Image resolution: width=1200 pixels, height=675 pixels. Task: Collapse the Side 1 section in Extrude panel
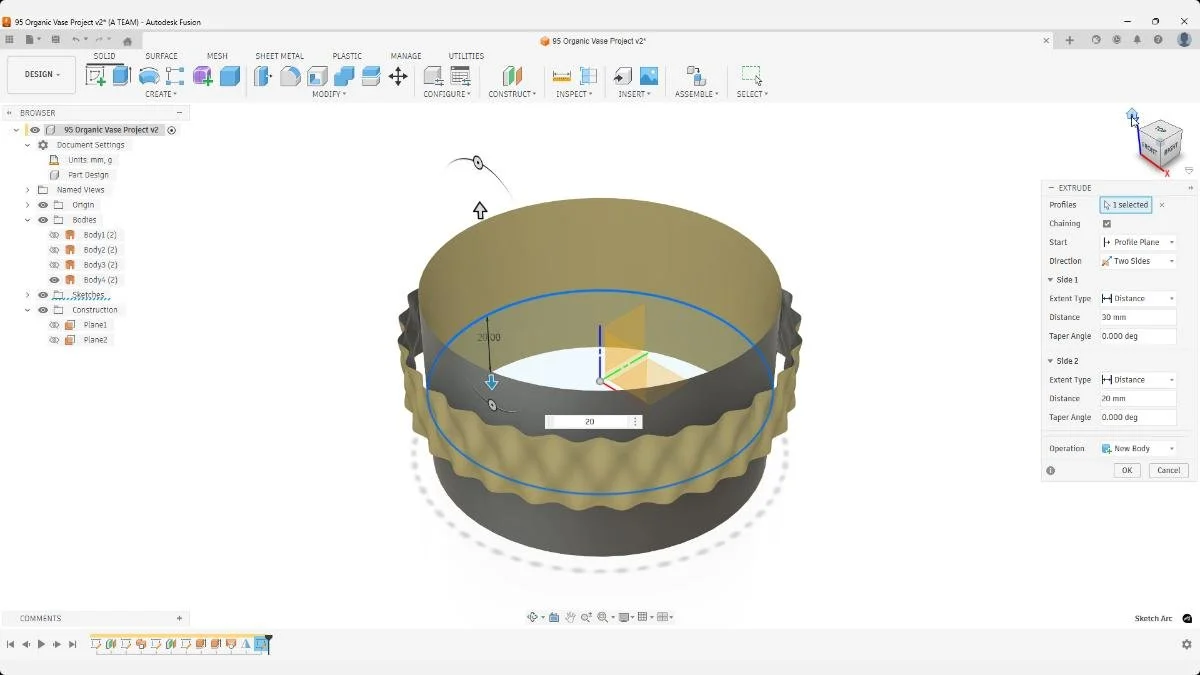(1052, 280)
